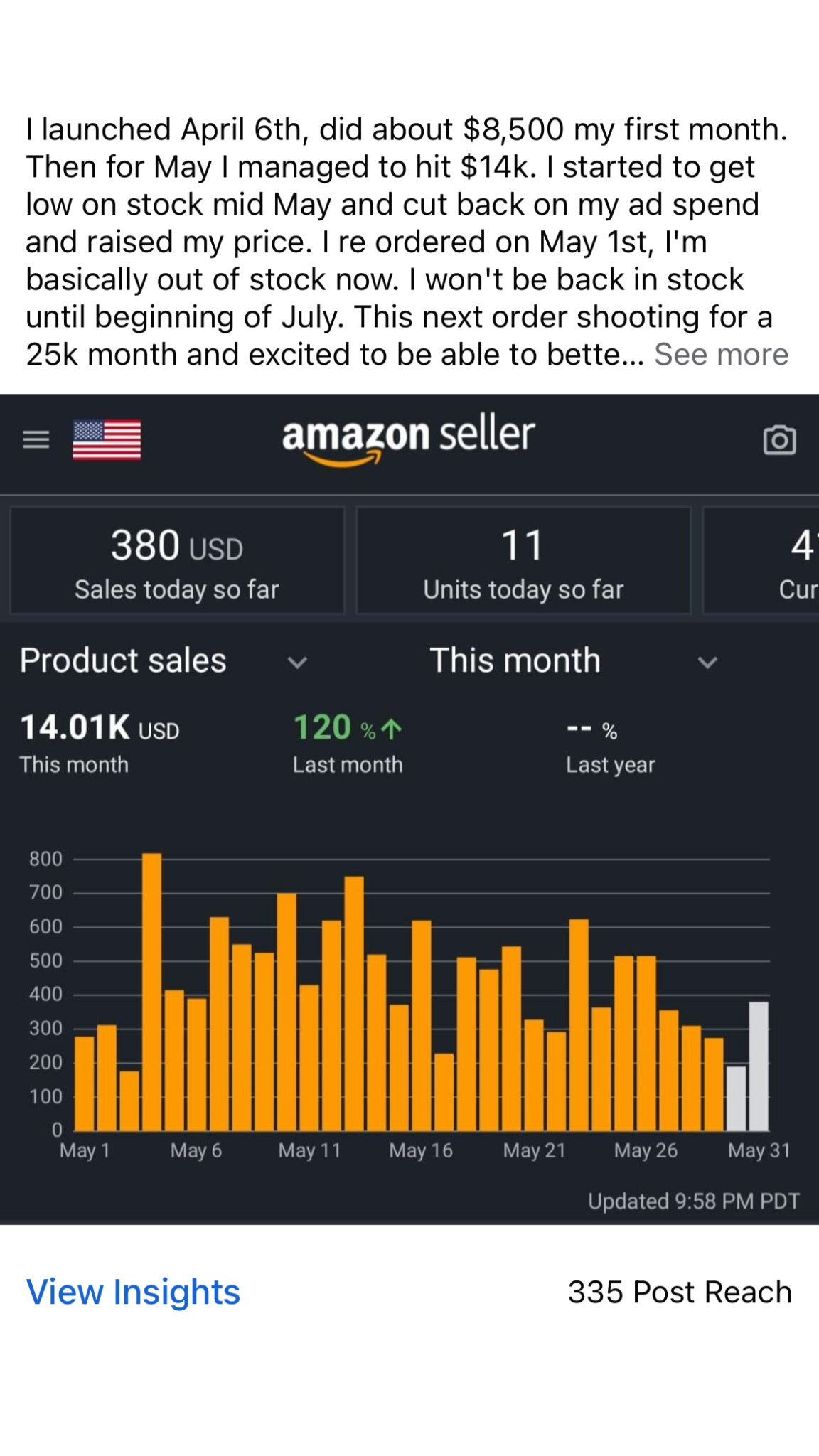Tap the green 120% last month indicator

[x=348, y=729]
